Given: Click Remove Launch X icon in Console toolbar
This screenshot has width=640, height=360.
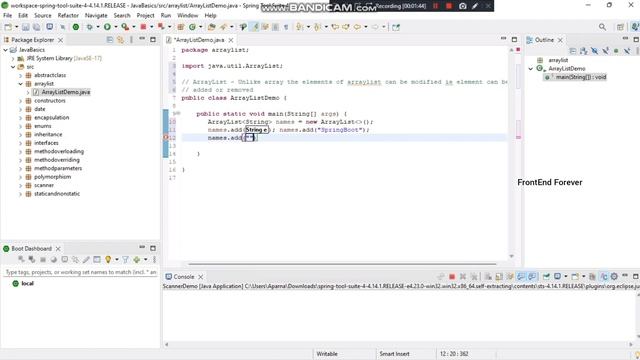Looking at the screenshot, I should tap(463, 277).
